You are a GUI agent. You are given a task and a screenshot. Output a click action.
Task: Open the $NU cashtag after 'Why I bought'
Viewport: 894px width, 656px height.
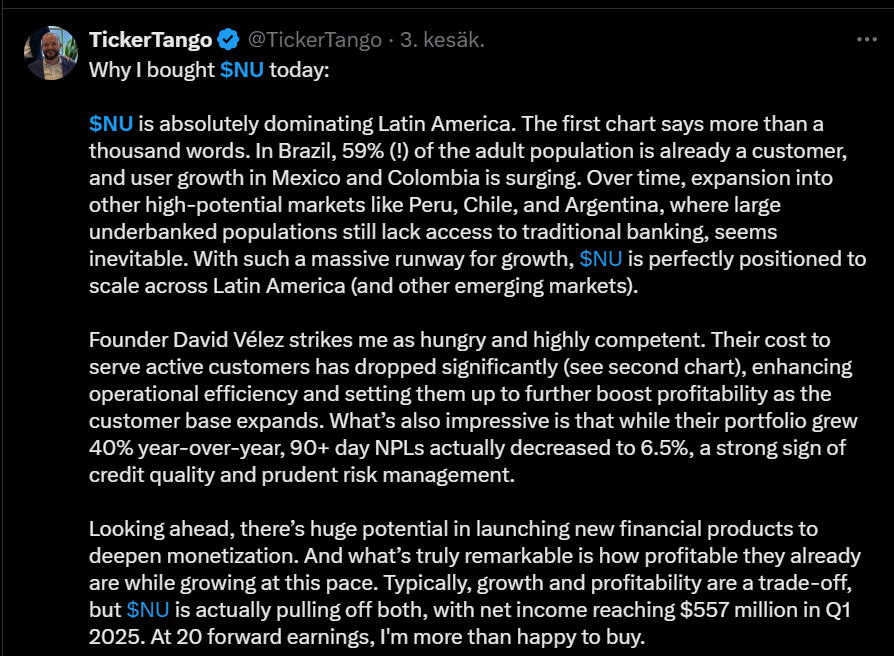[242, 70]
